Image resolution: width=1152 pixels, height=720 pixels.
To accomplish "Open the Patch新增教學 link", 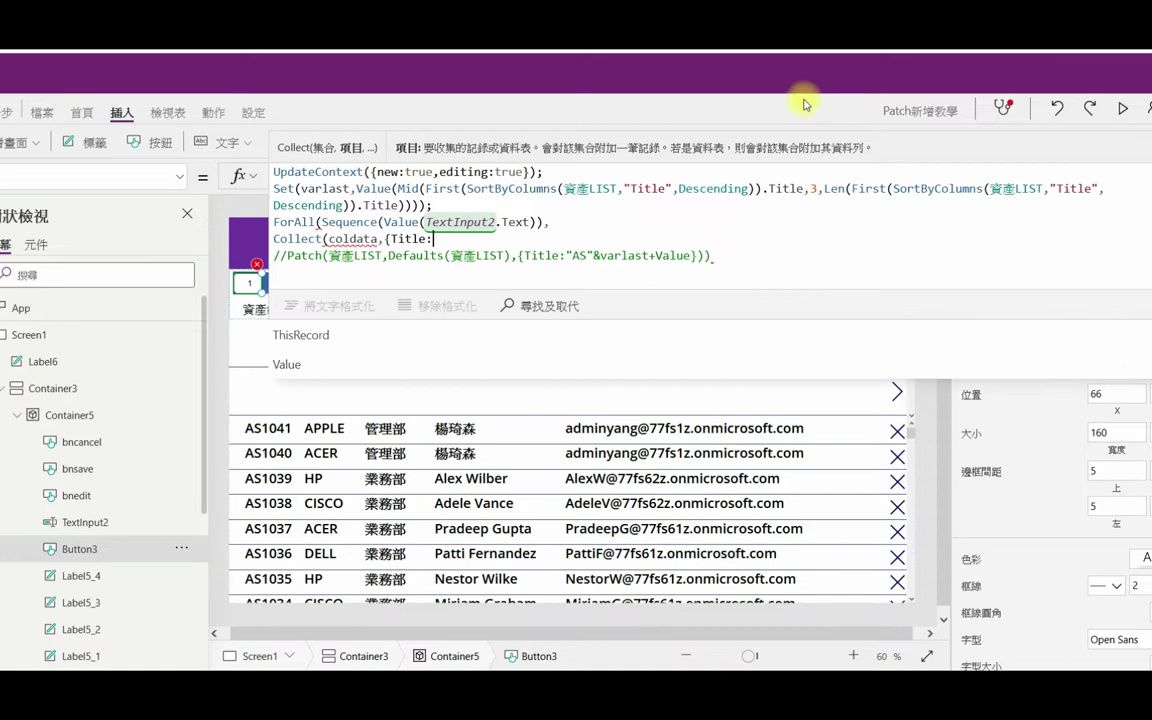I will 920,111.
